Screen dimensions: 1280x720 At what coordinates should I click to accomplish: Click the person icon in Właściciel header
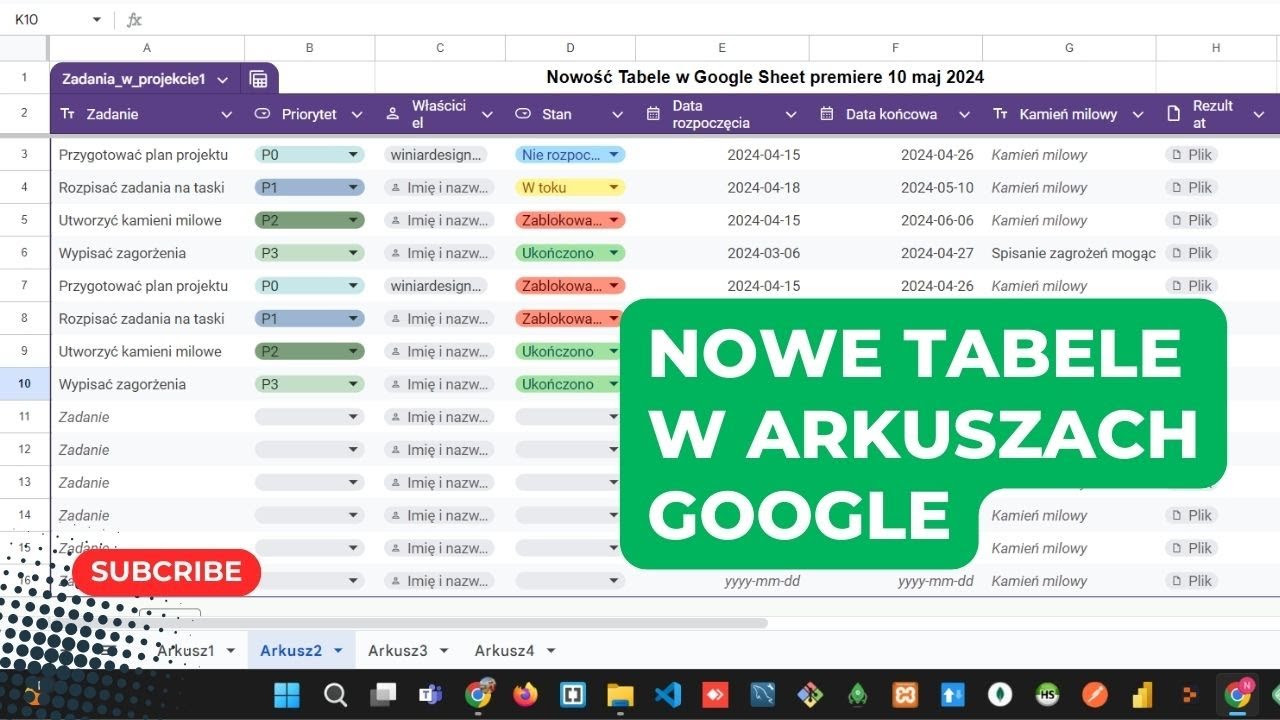coord(393,114)
